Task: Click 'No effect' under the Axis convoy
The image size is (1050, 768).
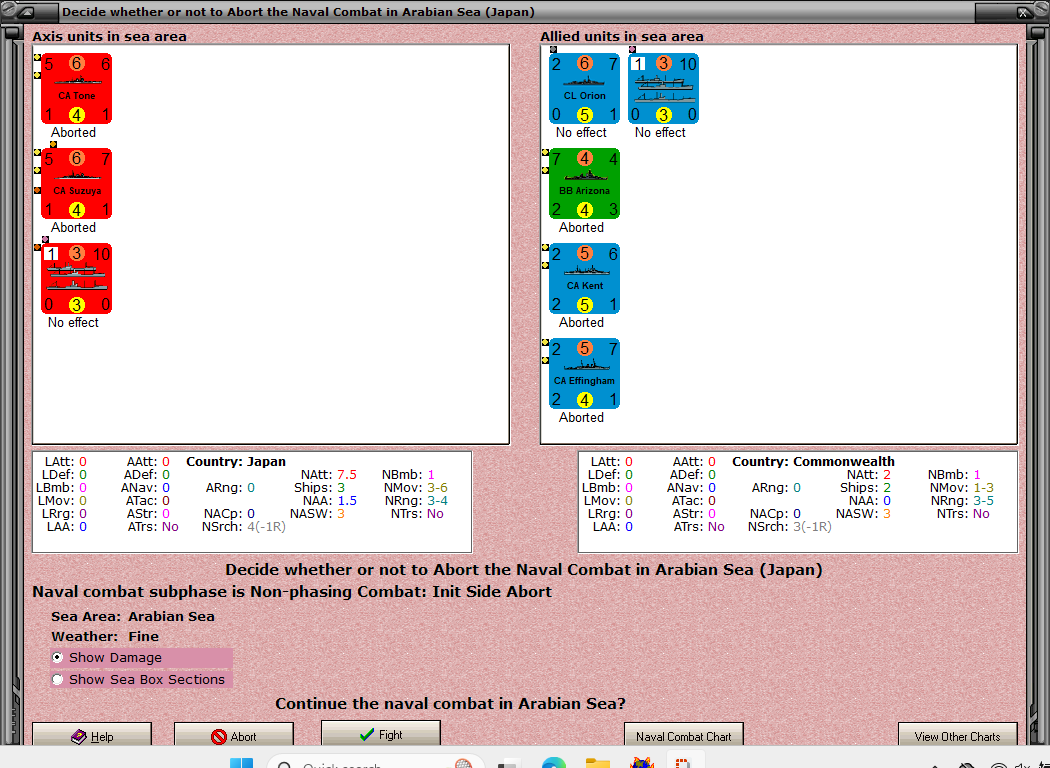Action: pyautogui.click(x=74, y=323)
